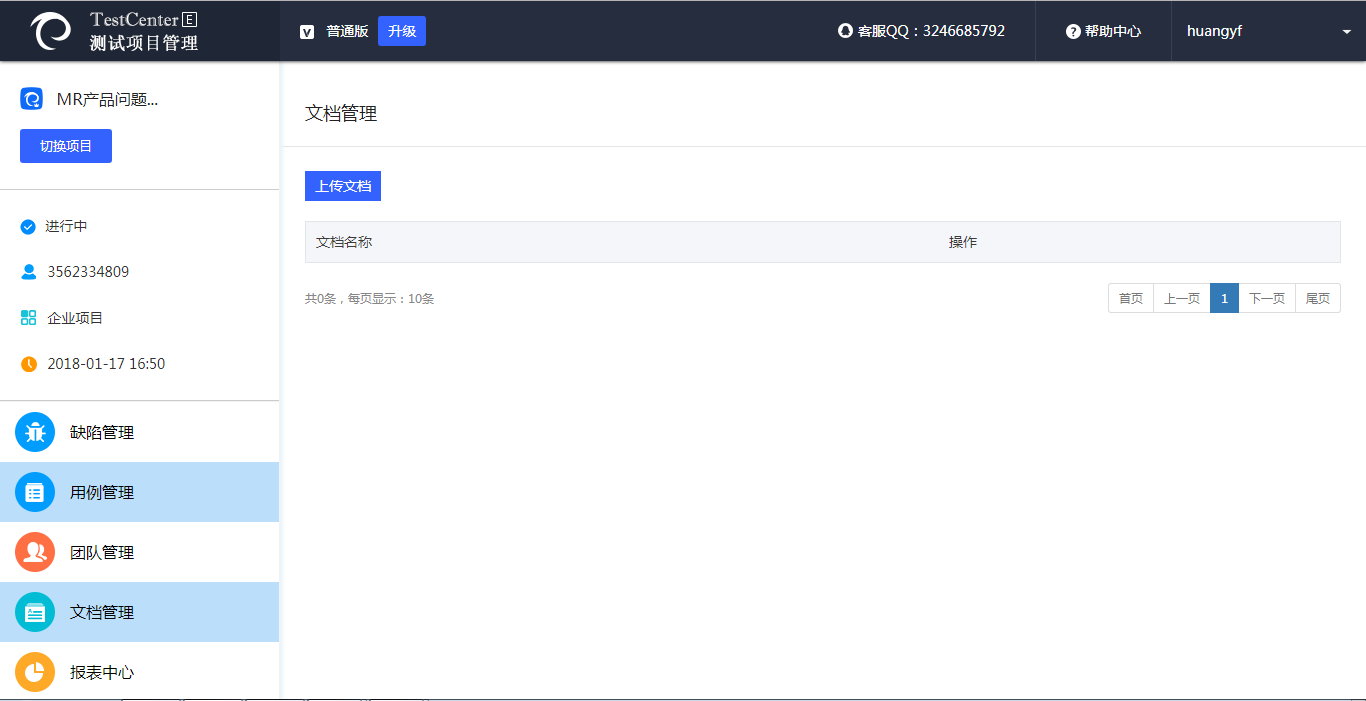1366x701 pixels.
Task: Click the 文档名称 column header
Action: click(344, 242)
